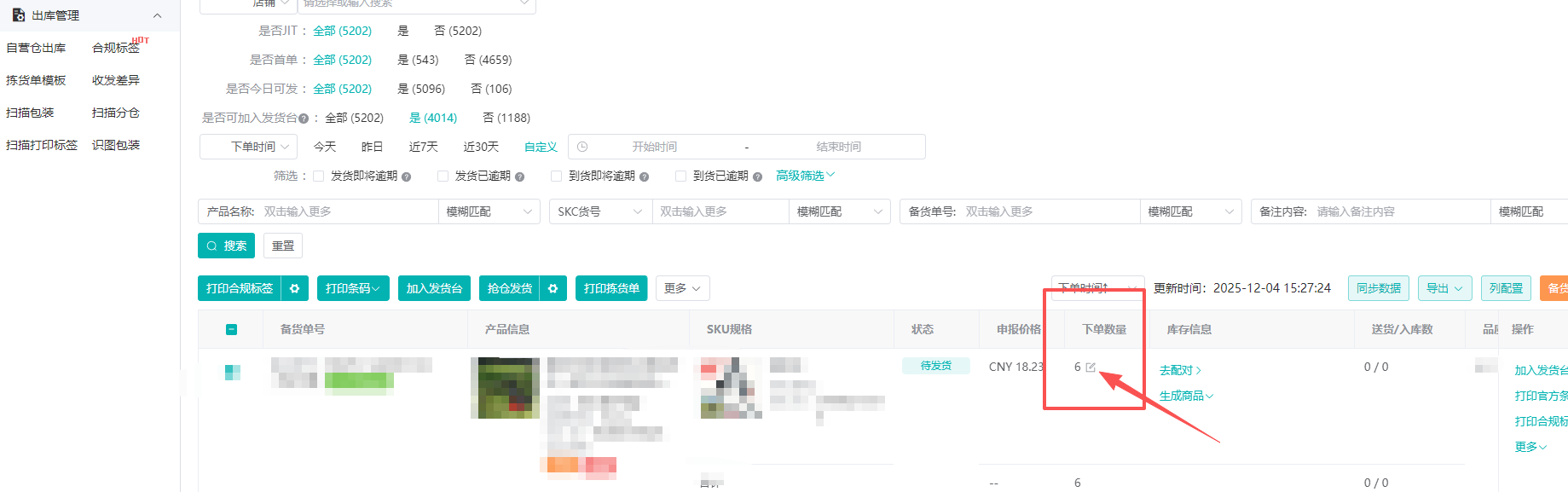The width and height of the screenshot is (1568, 492).
Task: Open 合规标签 in the sidebar
Action: (116, 48)
